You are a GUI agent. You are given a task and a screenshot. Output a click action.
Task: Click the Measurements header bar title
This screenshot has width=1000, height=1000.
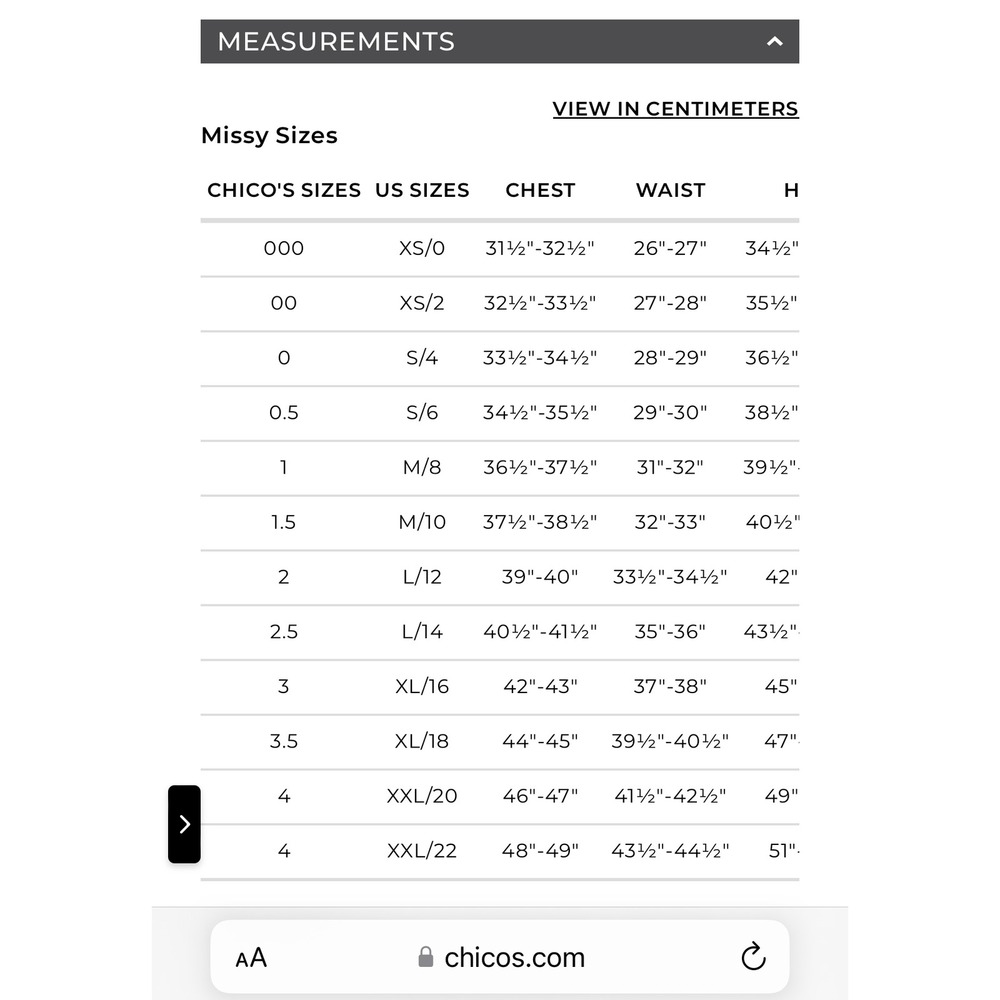coord(336,42)
